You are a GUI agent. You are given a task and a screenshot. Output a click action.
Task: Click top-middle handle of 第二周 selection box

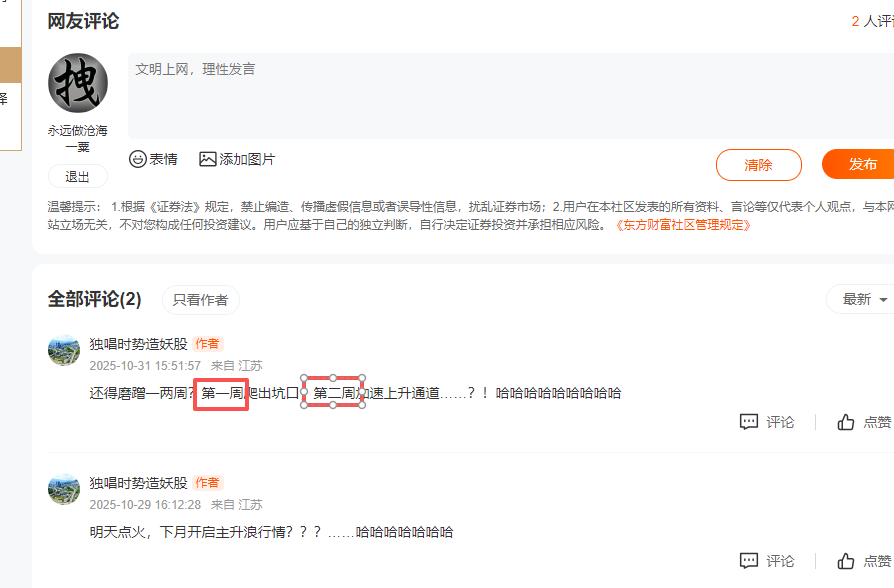(x=333, y=378)
